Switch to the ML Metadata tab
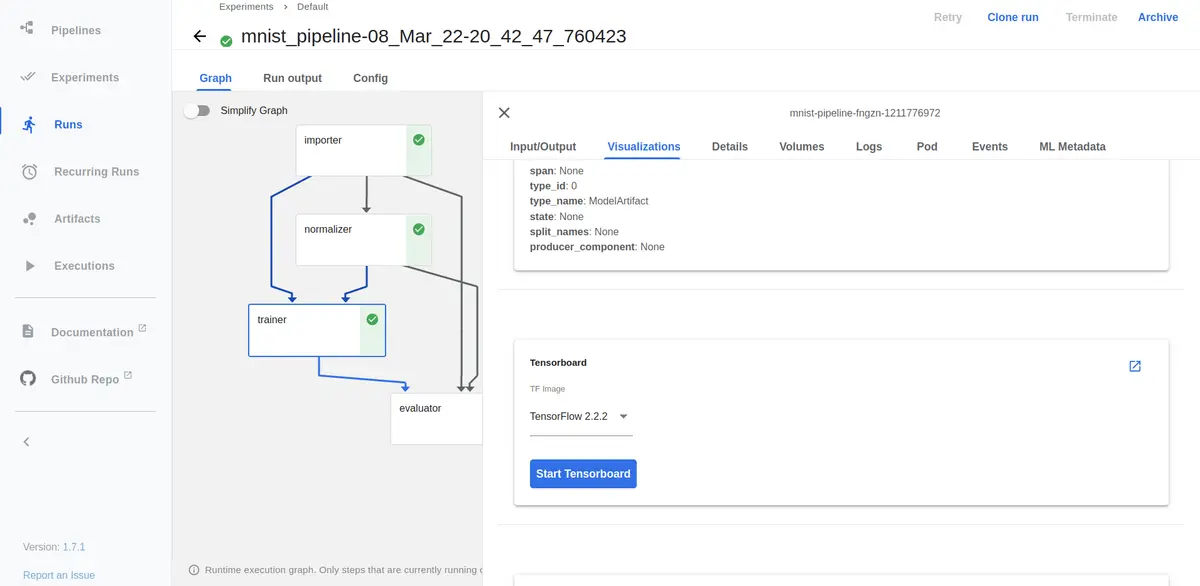This screenshot has width=1200, height=586. click(x=1072, y=146)
